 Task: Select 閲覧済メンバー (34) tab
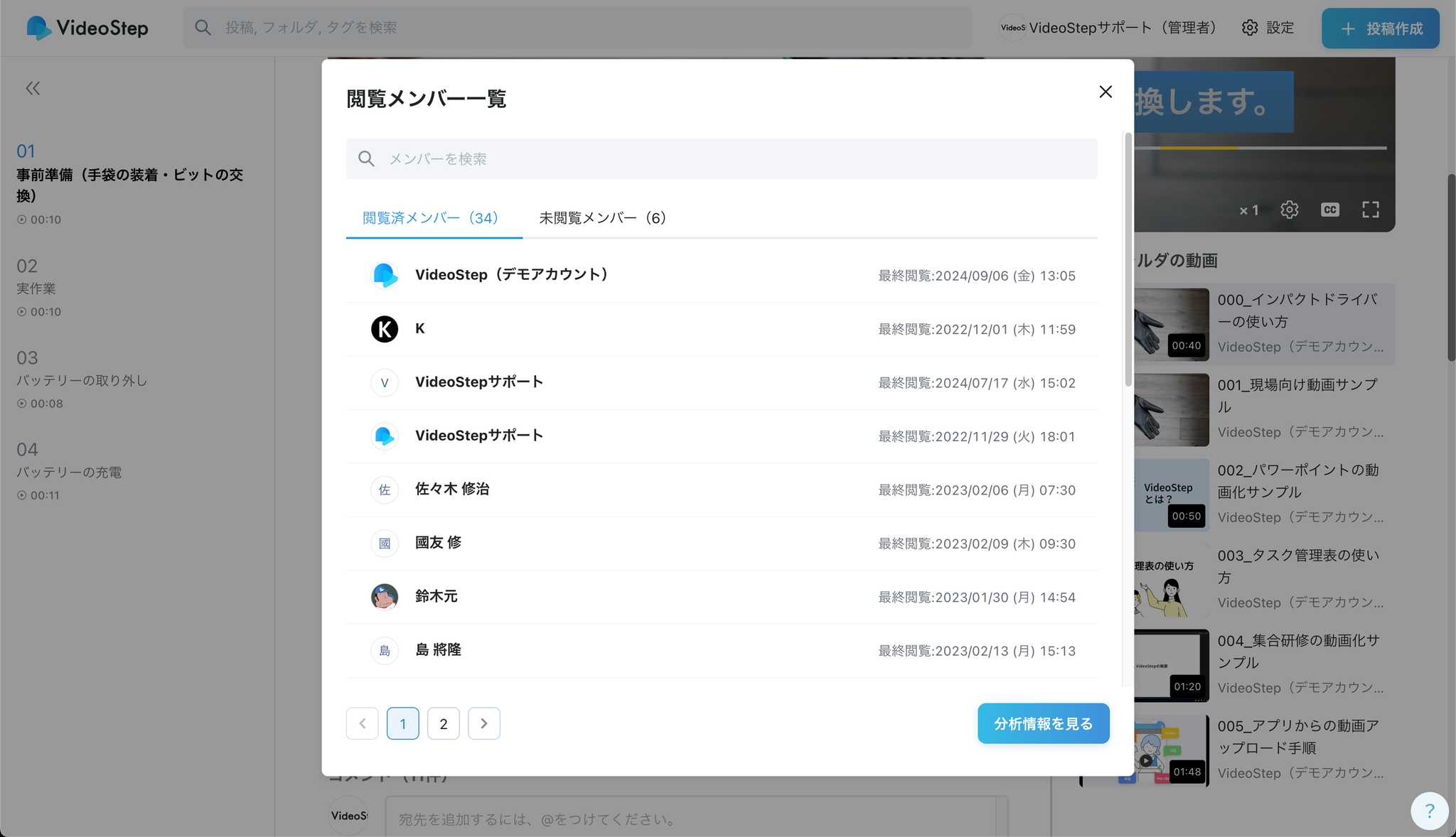coord(431,218)
